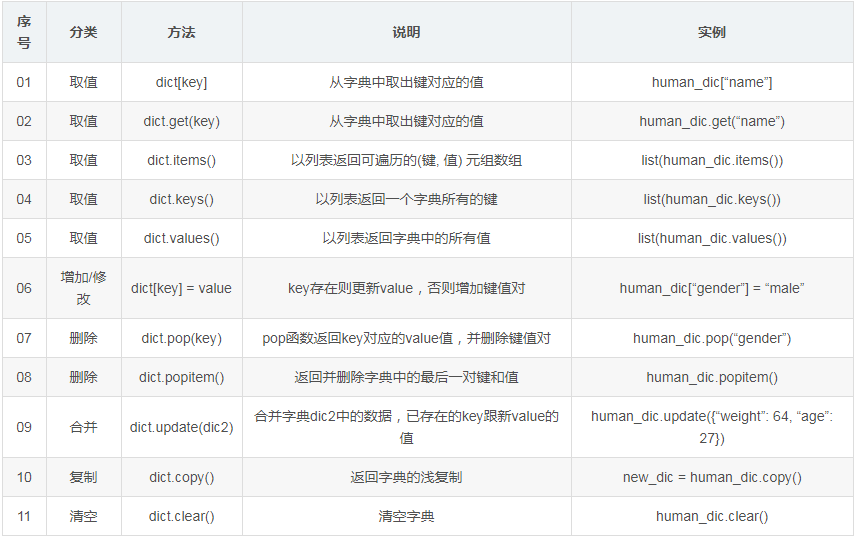The width and height of the screenshot is (856, 540).
Task: Click the category cell '合并'
Action: pos(84,428)
